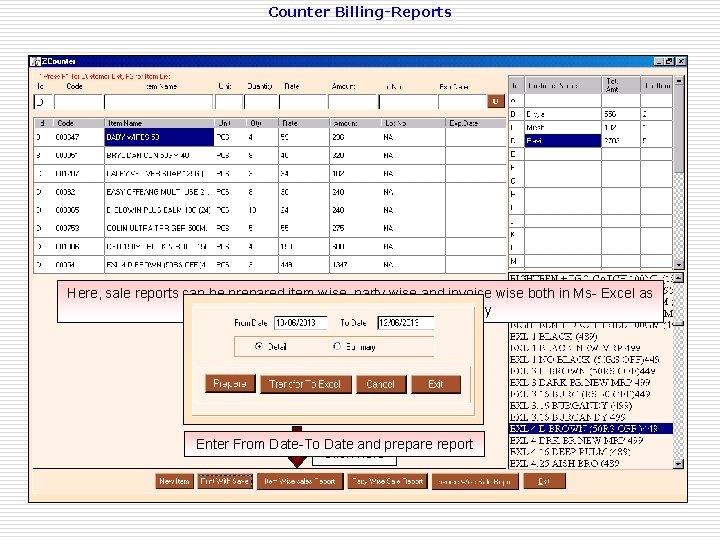Click the Exp.Date column header in grid
This screenshot has width=720, height=540.
pyautogui.click(x=476, y=123)
